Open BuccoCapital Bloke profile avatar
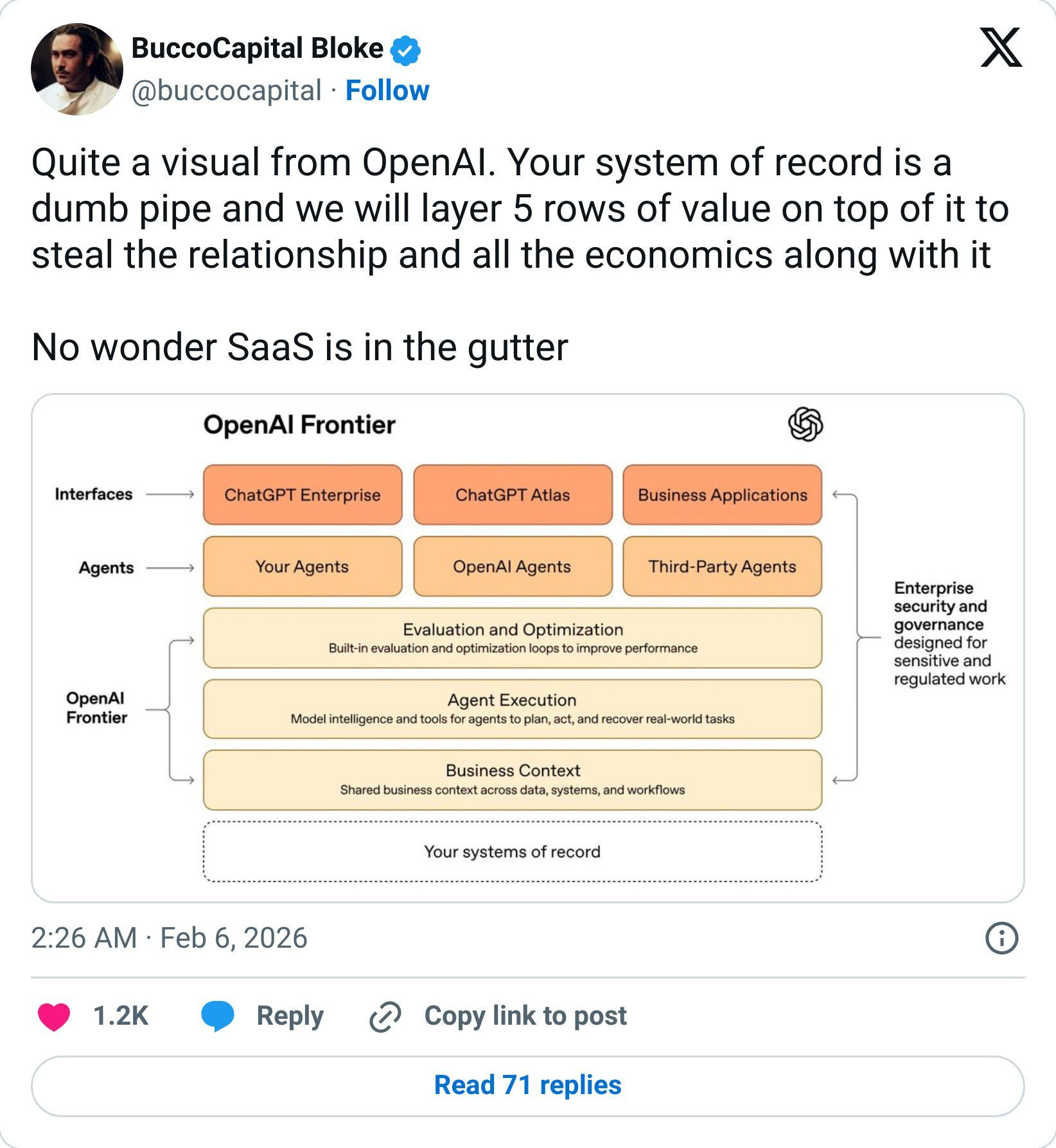Screen dimensions: 1056x1148 point(77,69)
